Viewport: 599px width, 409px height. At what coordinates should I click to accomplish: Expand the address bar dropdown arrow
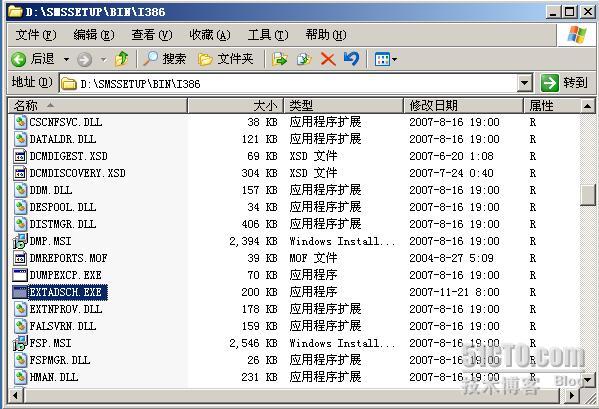[x=525, y=83]
